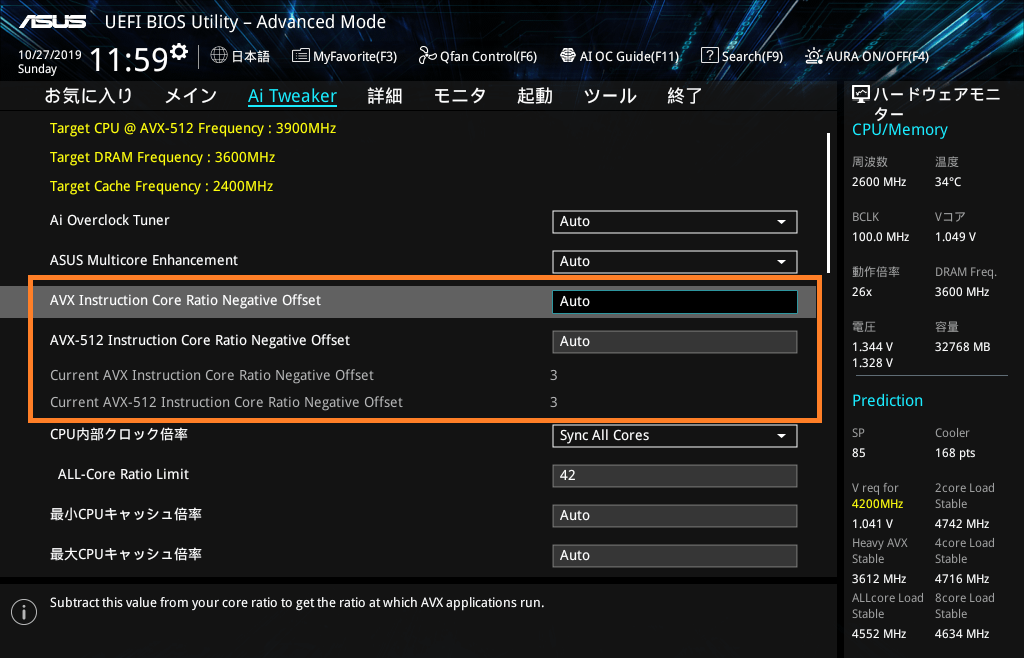Click the Current AVX Instruction Core Ratio Negative Offset row
Viewport: 1024px width, 658px height.
[304, 375]
